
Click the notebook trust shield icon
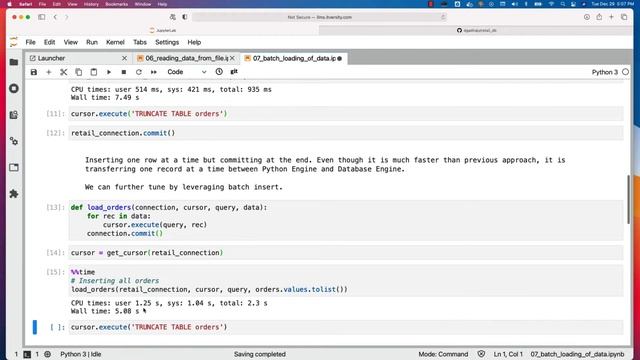(481, 354)
